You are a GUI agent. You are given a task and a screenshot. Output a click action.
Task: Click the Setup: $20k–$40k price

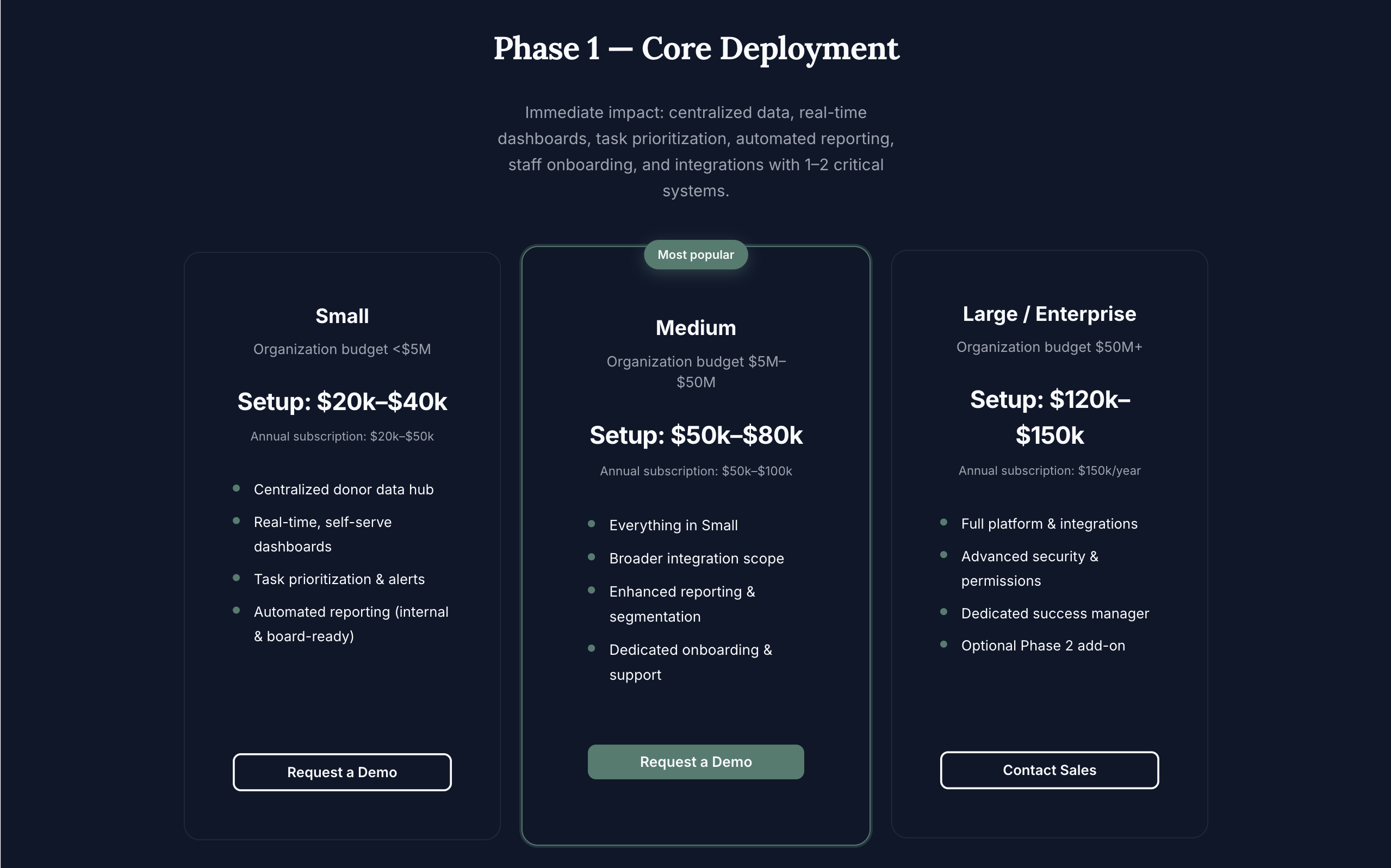pos(342,401)
